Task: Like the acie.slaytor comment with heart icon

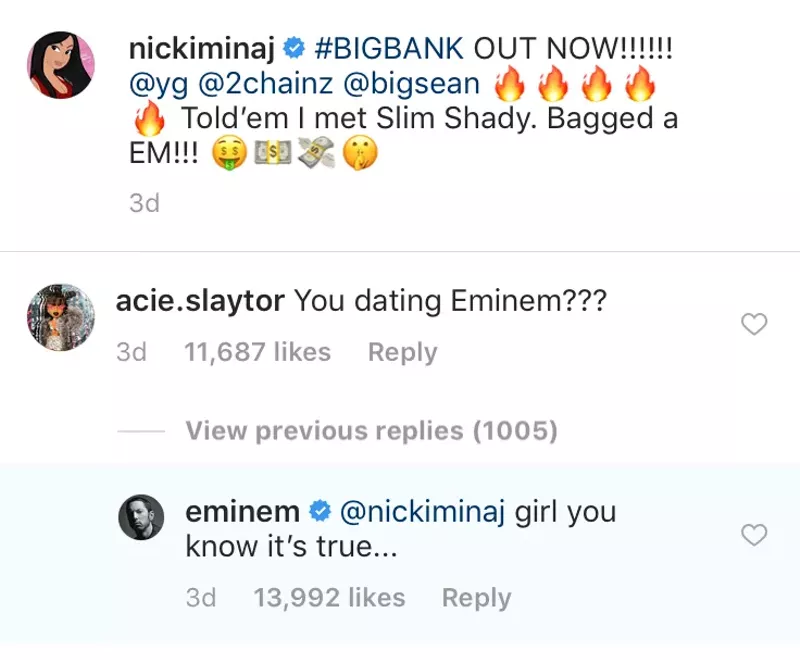Action: 753,324
